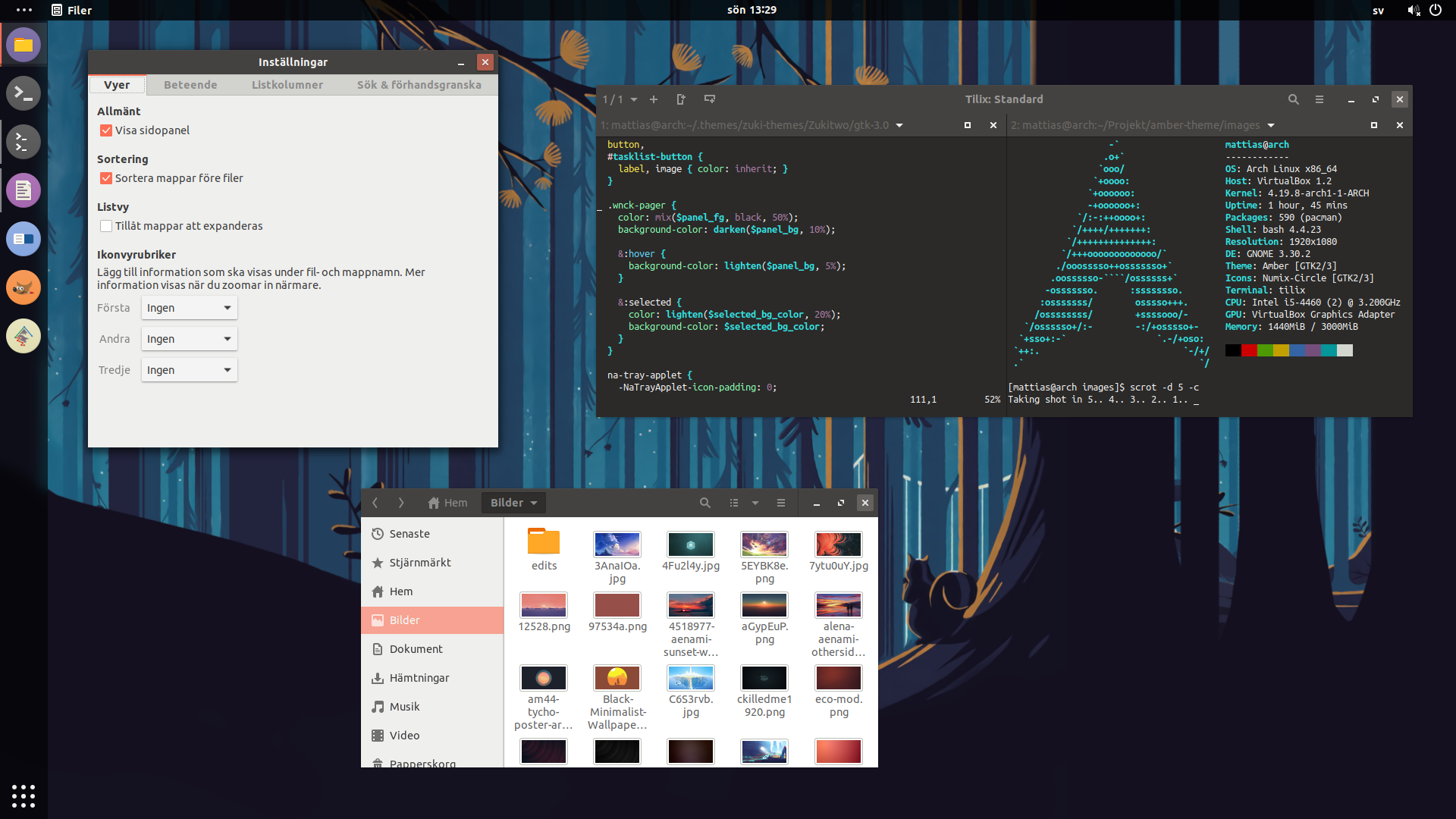Select the aGypEuP.png thumbnail
The width and height of the screenshot is (1456, 819).
click(764, 605)
